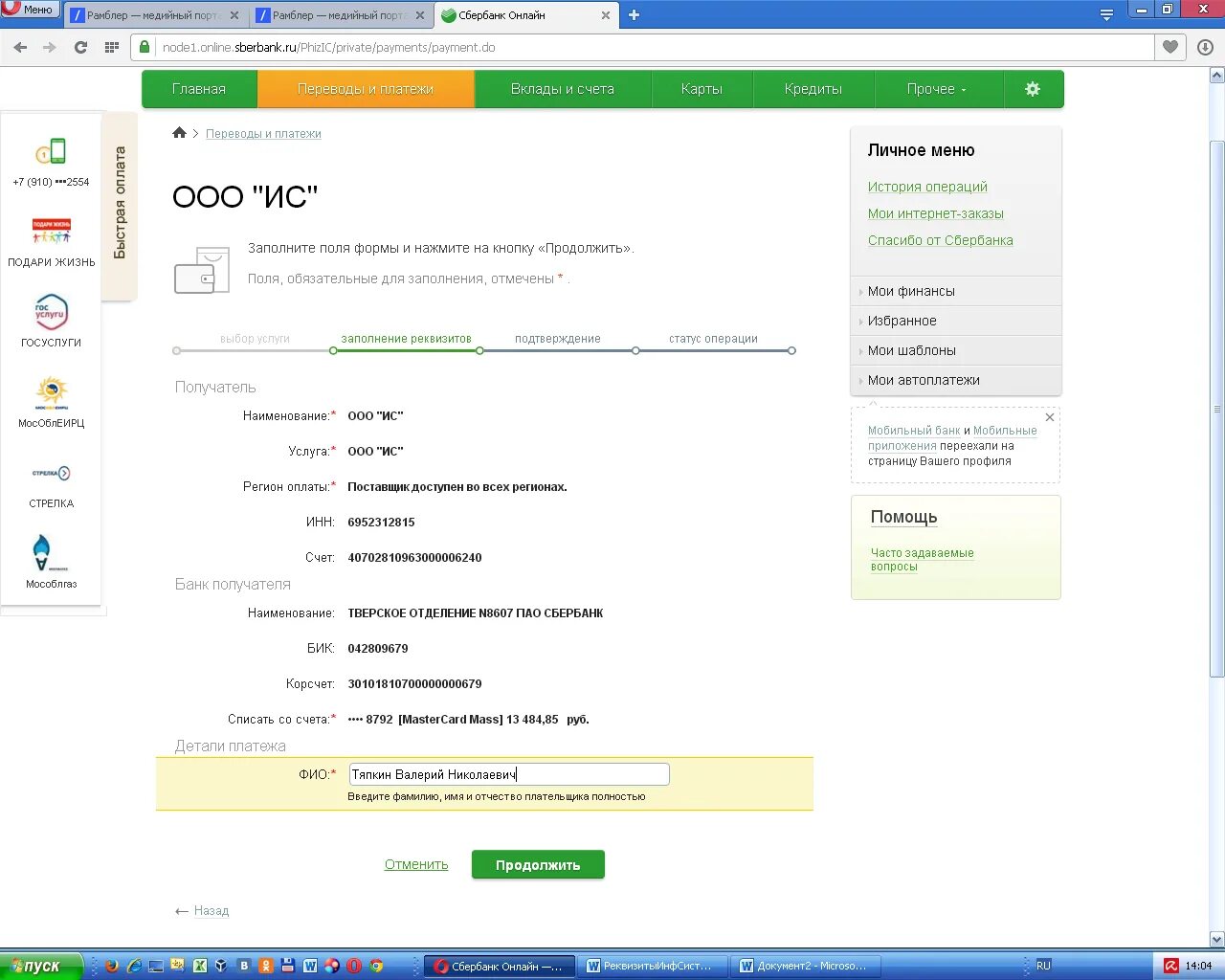Open the Главная section

pyautogui.click(x=199, y=89)
